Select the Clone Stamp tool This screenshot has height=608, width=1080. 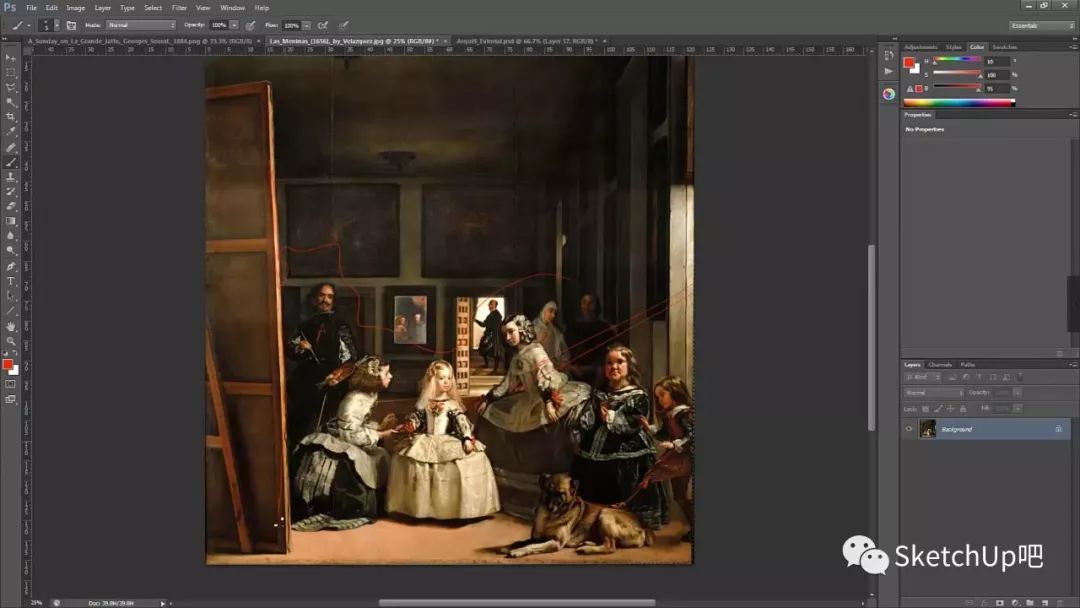pyautogui.click(x=10, y=177)
